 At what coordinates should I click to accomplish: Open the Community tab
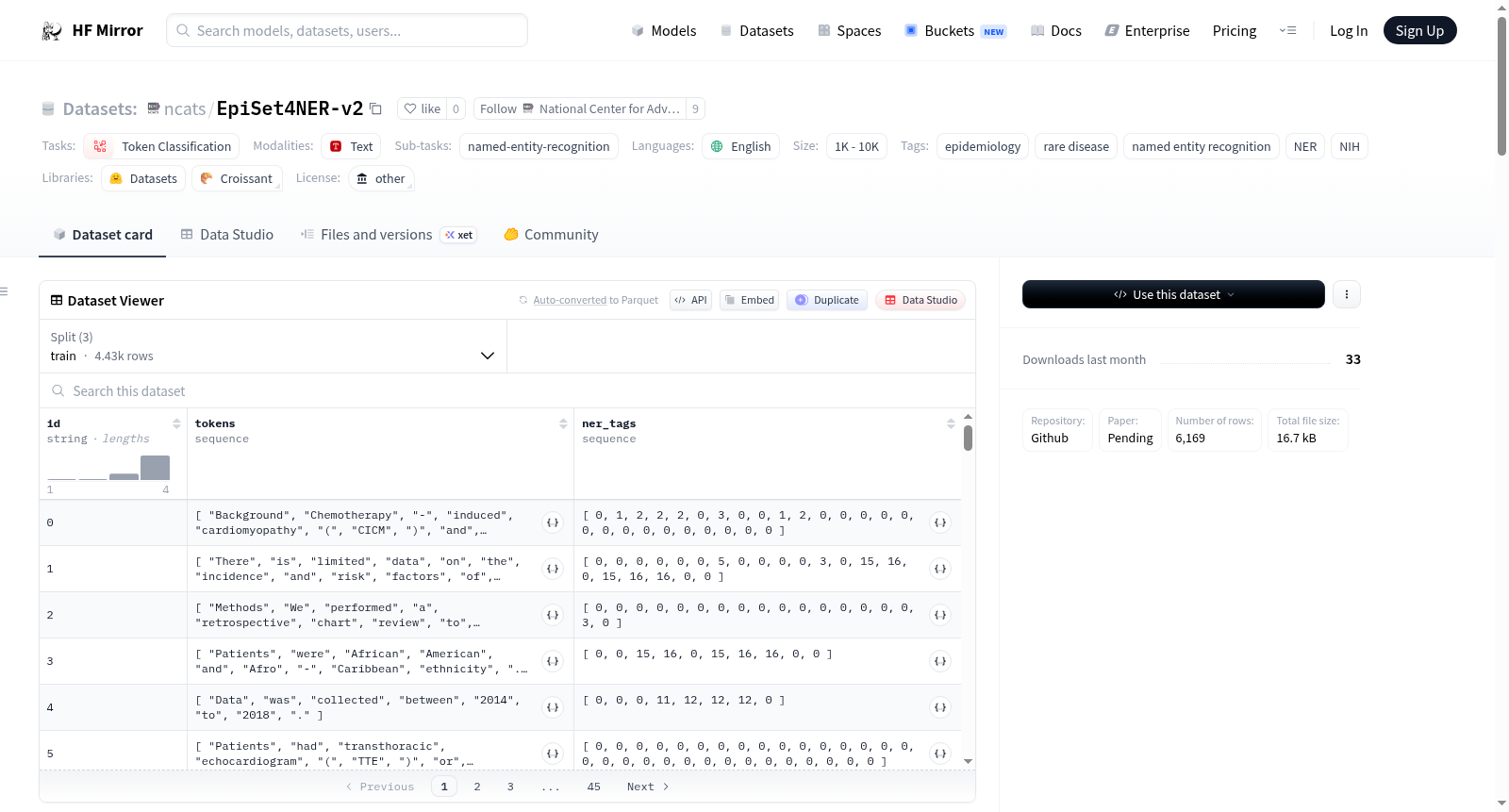pyautogui.click(x=551, y=234)
